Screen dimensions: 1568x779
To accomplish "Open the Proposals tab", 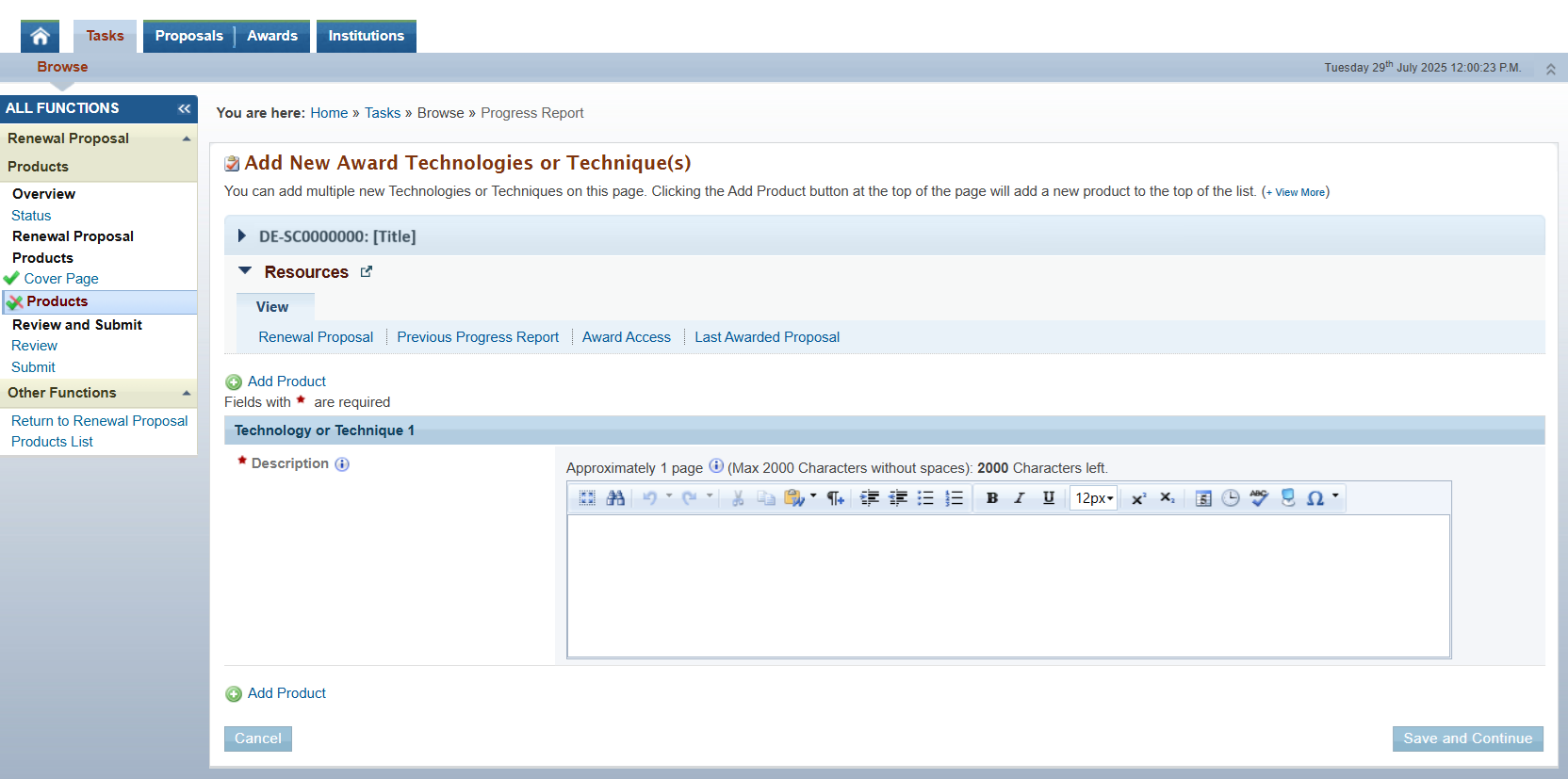I will [x=188, y=36].
